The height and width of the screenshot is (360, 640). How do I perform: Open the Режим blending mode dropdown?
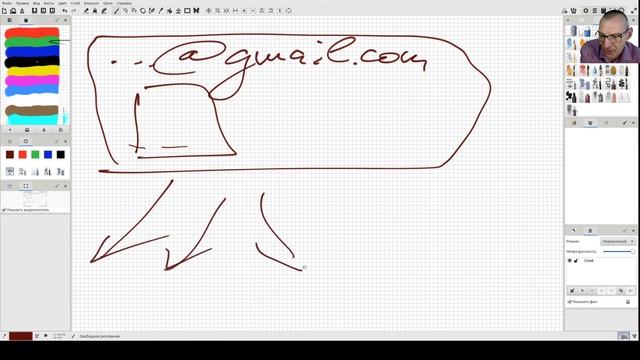point(617,242)
